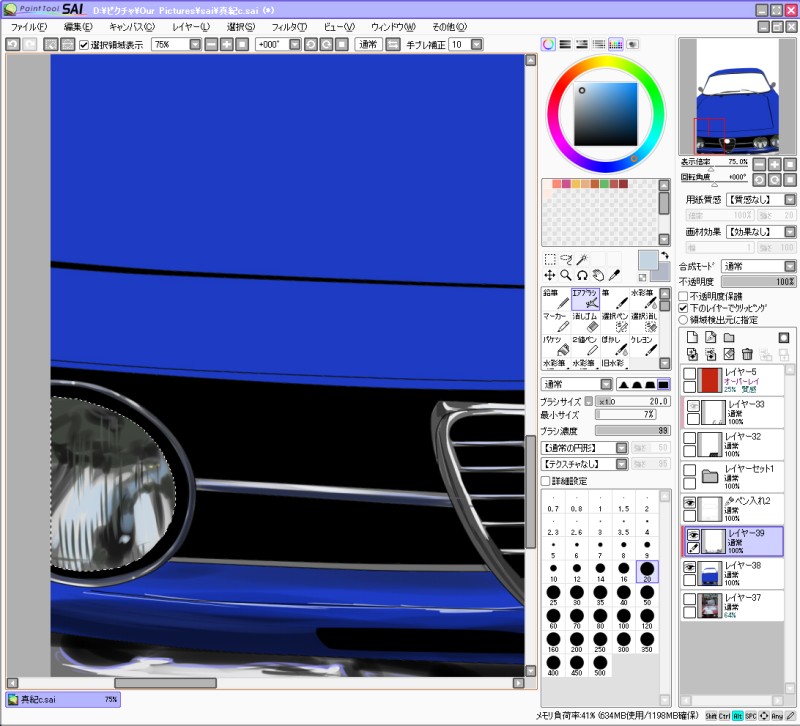
Task: Choose the Bucket (バケツ) fill tool
Action: (555, 346)
